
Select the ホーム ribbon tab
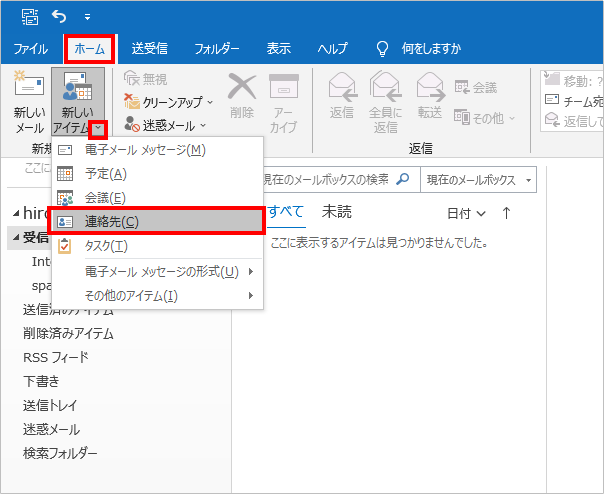(x=89, y=49)
